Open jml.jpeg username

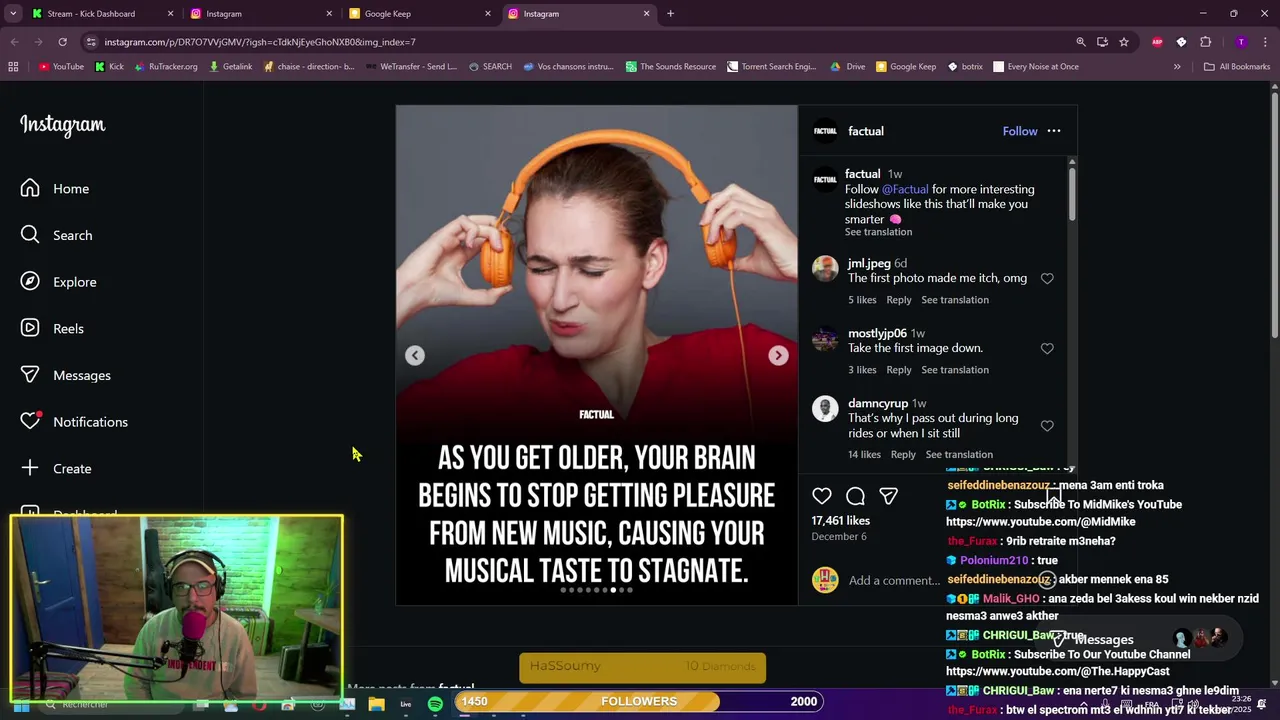point(869,264)
